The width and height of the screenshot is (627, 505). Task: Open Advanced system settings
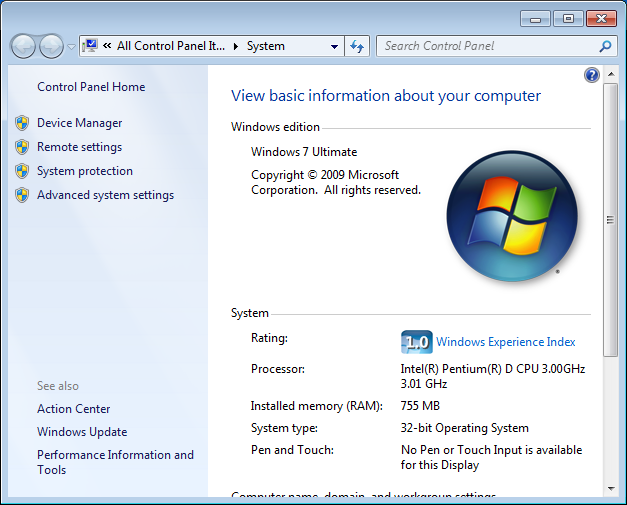click(x=105, y=195)
